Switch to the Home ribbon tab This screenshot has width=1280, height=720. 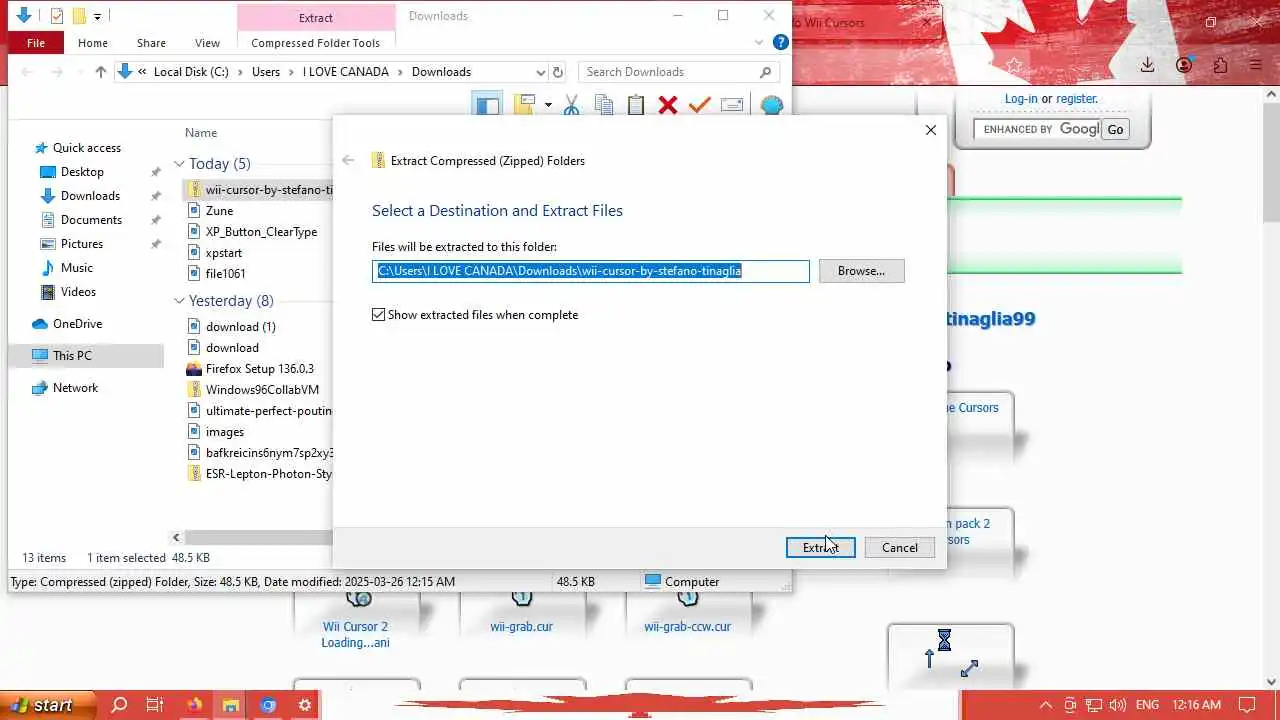(x=93, y=43)
